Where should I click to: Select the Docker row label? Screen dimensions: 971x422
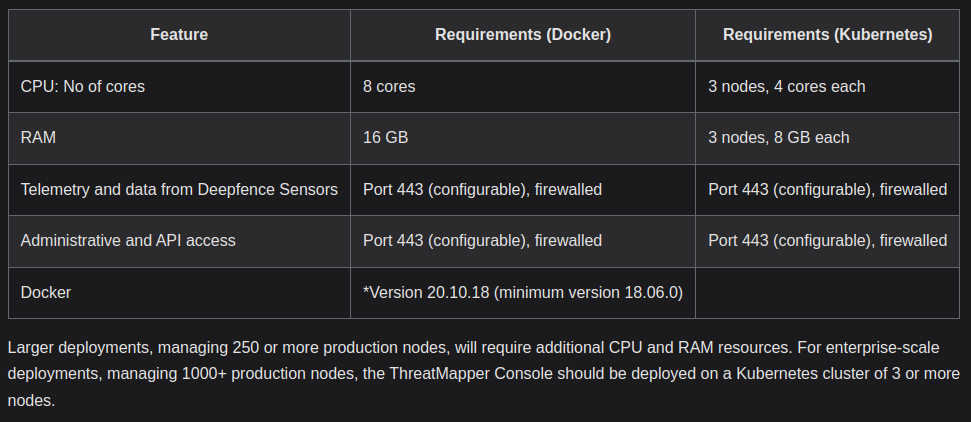[179, 292]
